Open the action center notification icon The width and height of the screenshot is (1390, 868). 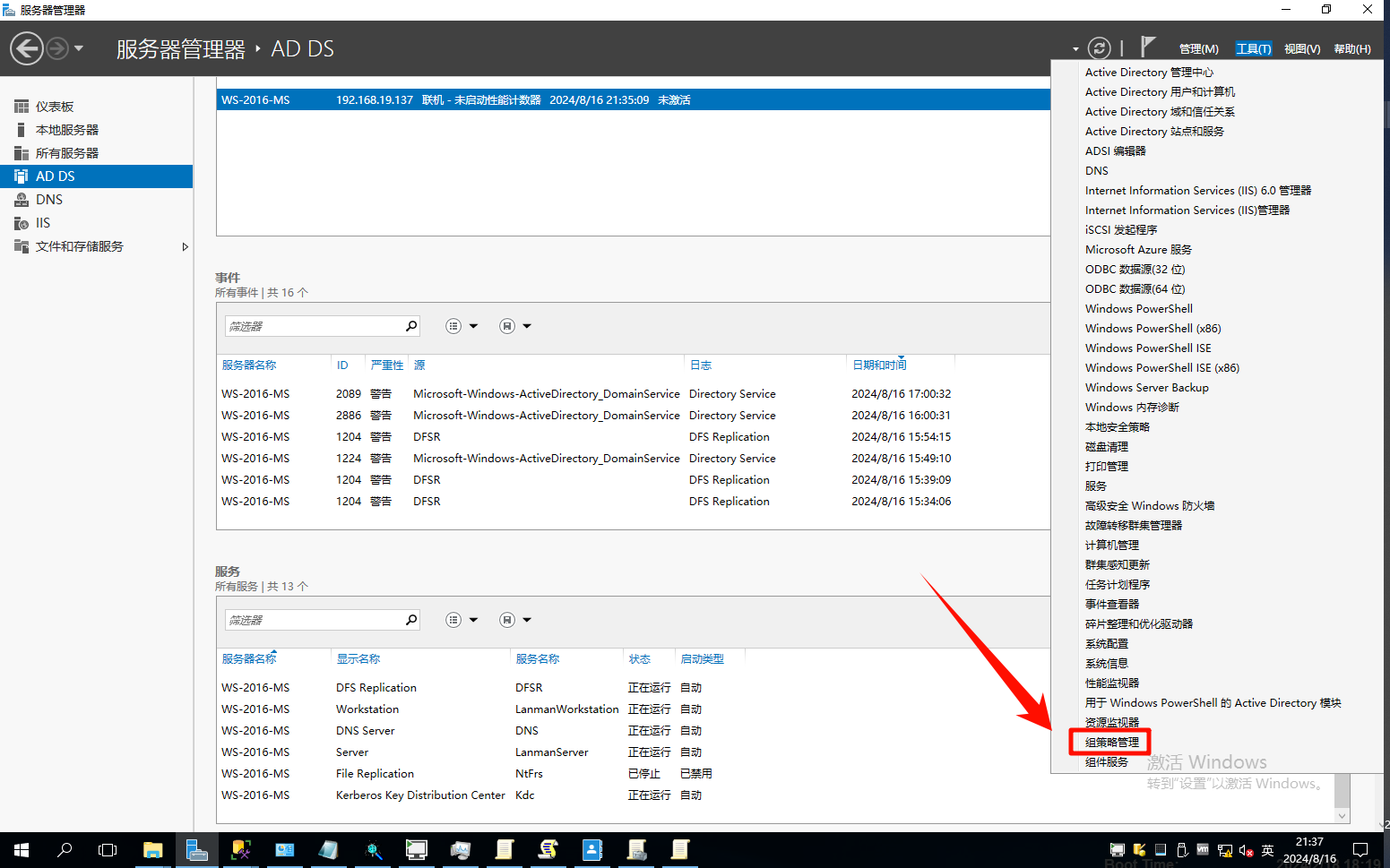tap(1360, 850)
